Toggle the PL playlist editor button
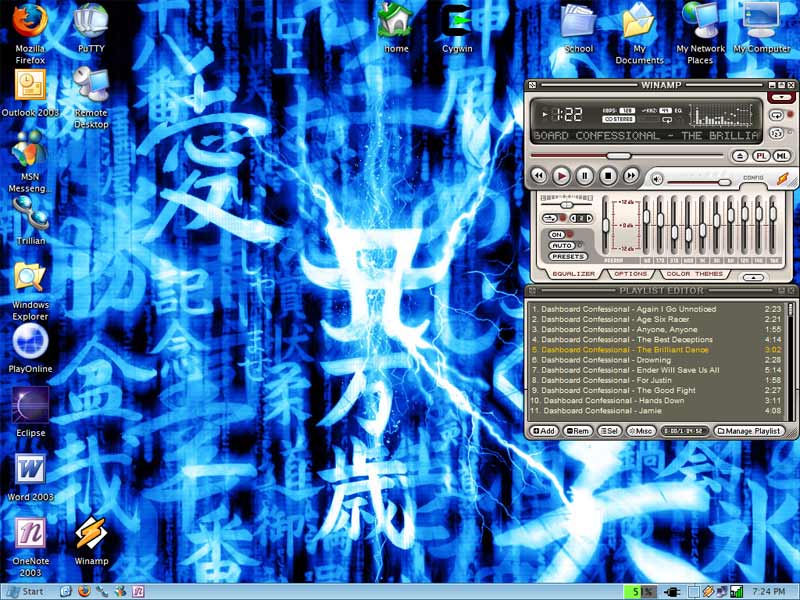 (760, 156)
